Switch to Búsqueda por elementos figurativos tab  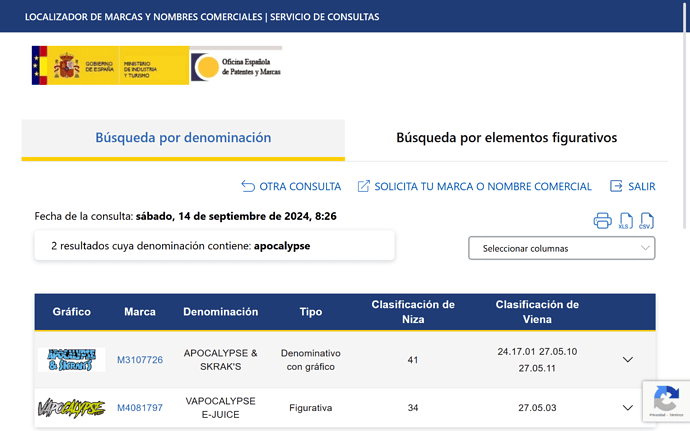pyautogui.click(x=506, y=138)
